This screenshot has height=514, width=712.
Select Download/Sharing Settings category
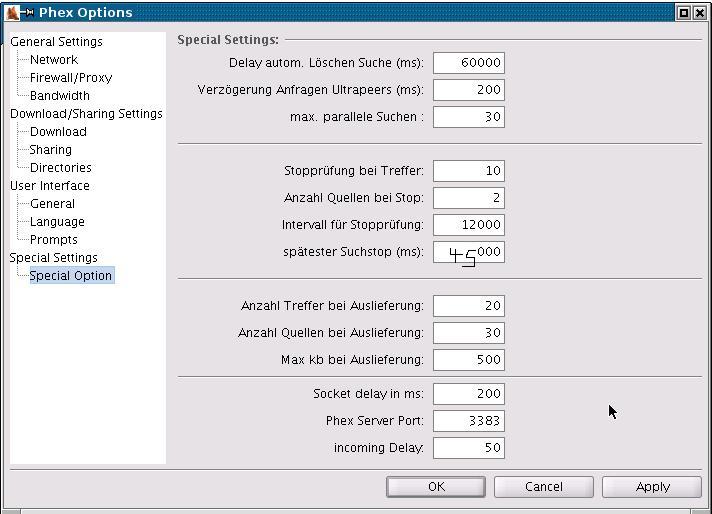click(86, 114)
